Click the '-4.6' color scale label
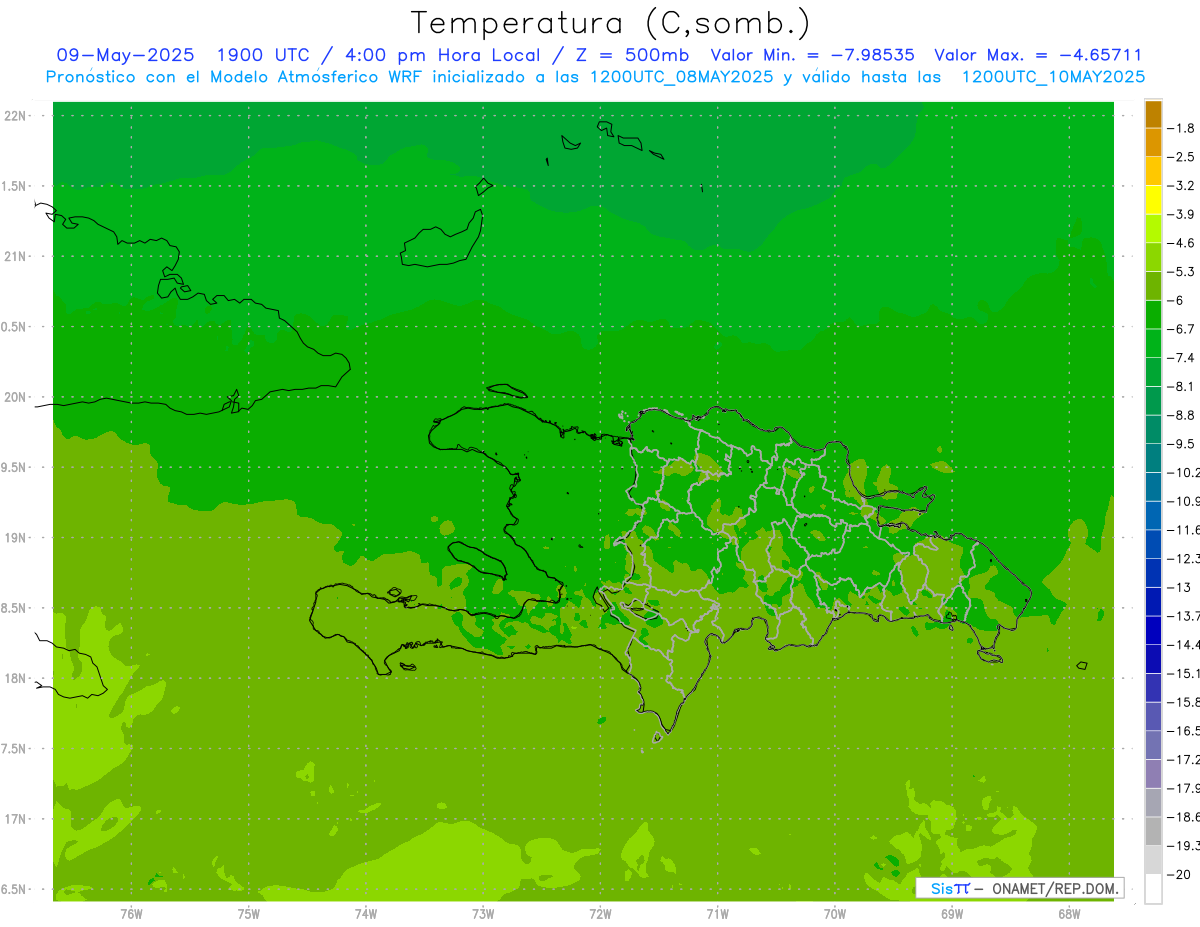The height and width of the screenshot is (927, 1200). (x=1181, y=243)
